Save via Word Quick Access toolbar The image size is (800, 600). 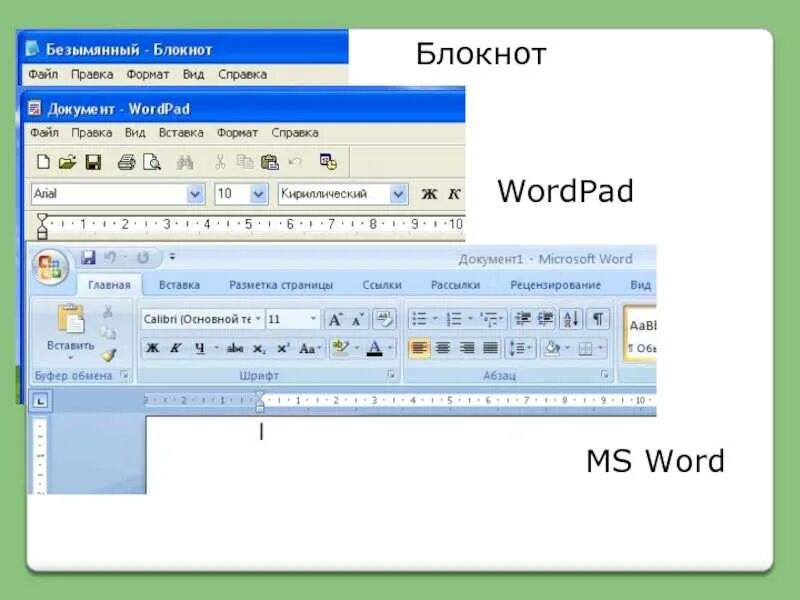coord(88,257)
